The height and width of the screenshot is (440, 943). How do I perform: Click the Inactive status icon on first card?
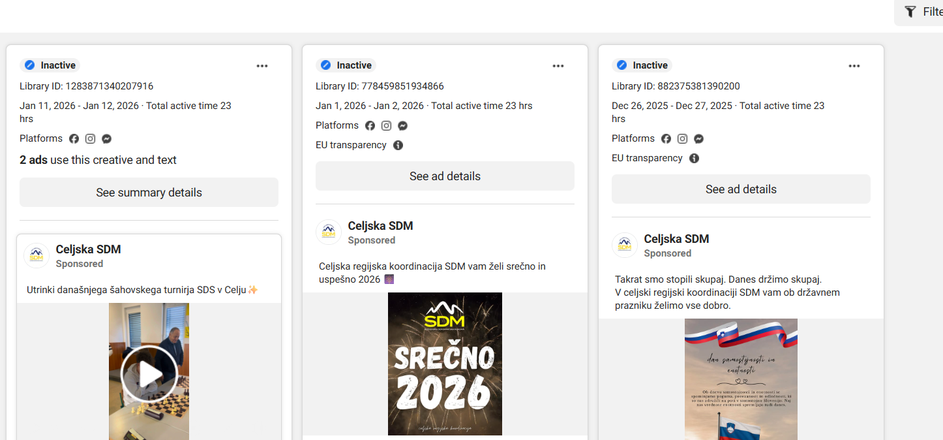30,66
